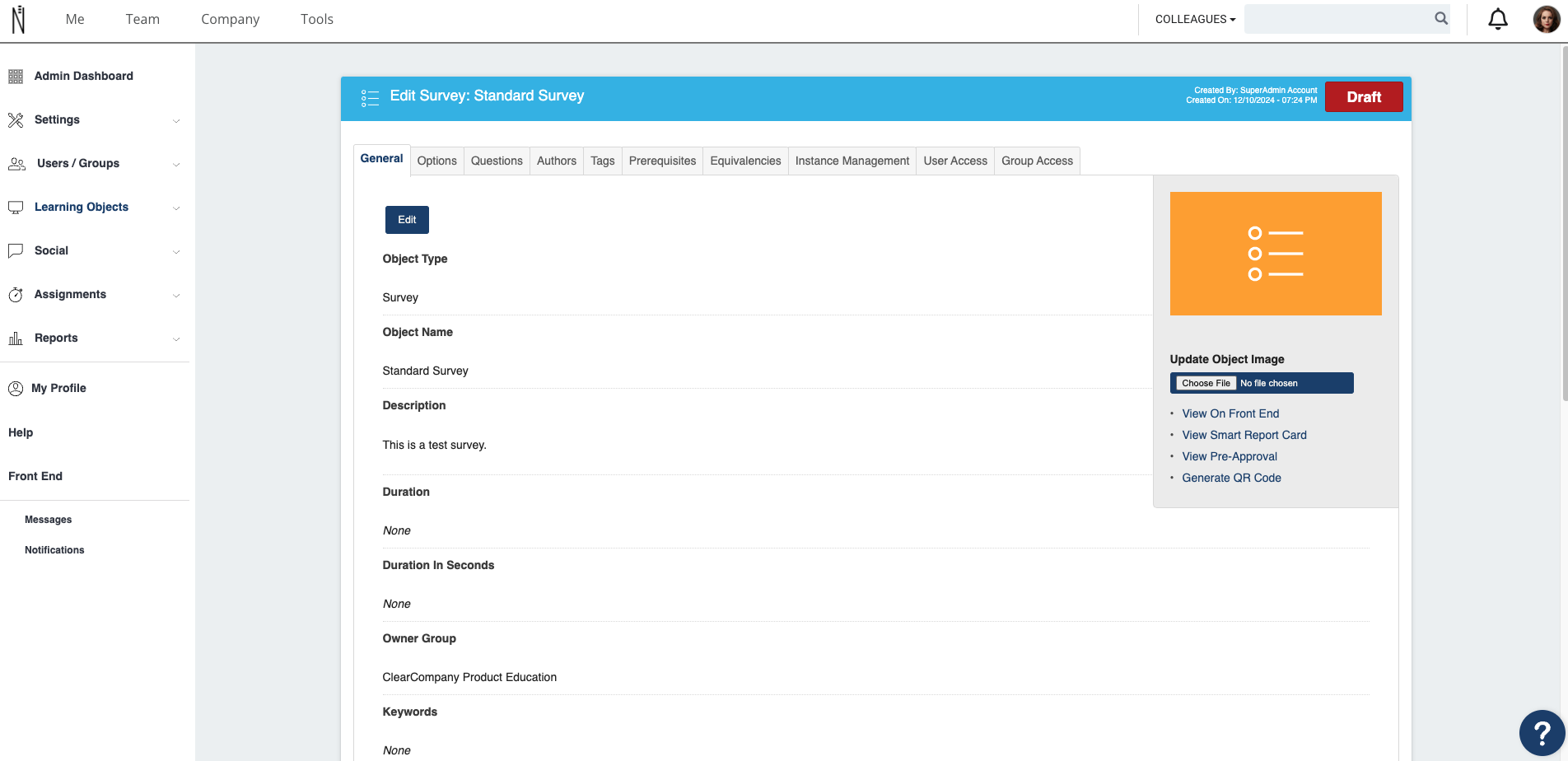This screenshot has width=1568, height=761.
Task: Expand the Learning Objects chevron
Action: 176,208
